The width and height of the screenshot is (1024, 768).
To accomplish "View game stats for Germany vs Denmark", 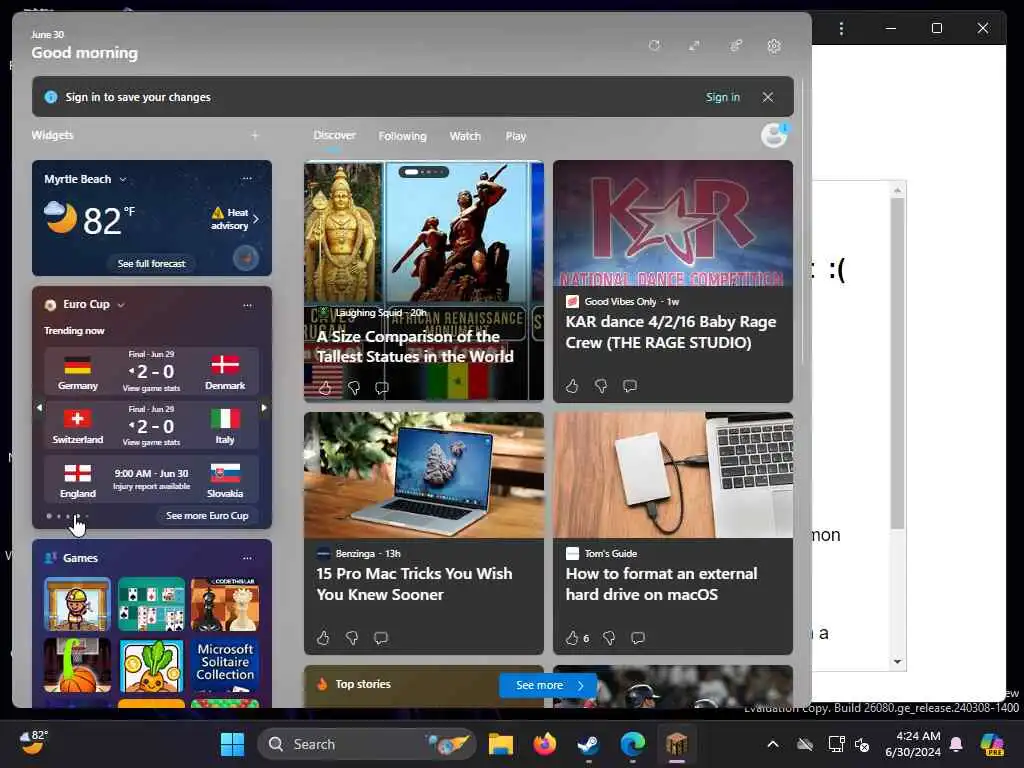I will pos(151,388).
